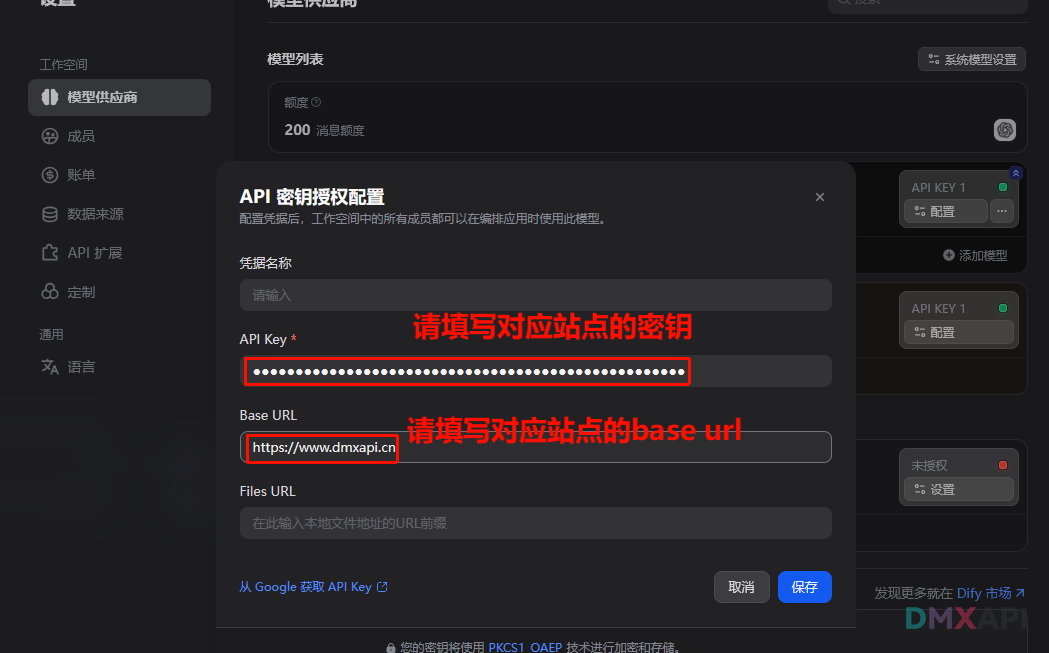
Task: Open the 从 Google 获取 API Key link
Action: pos(313,587)
